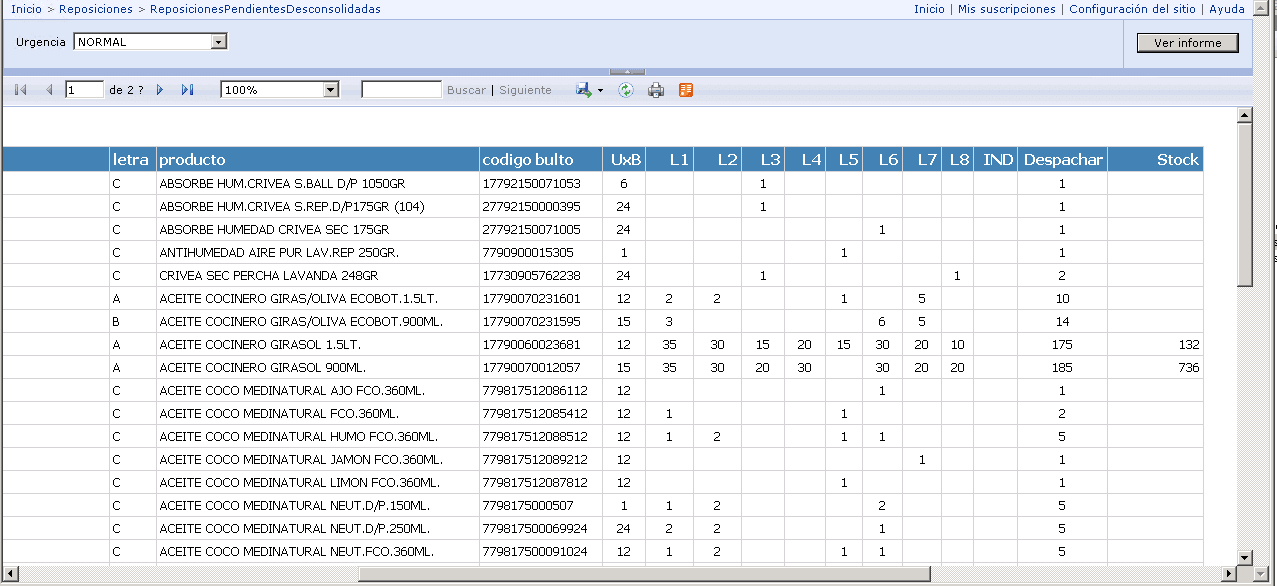The height and width of the screenshot is (586, 1277).
Task: Select ACEITE COCO MEDINATURAL JAMON FCO.360ML.
Action: (x=602, y=460)
